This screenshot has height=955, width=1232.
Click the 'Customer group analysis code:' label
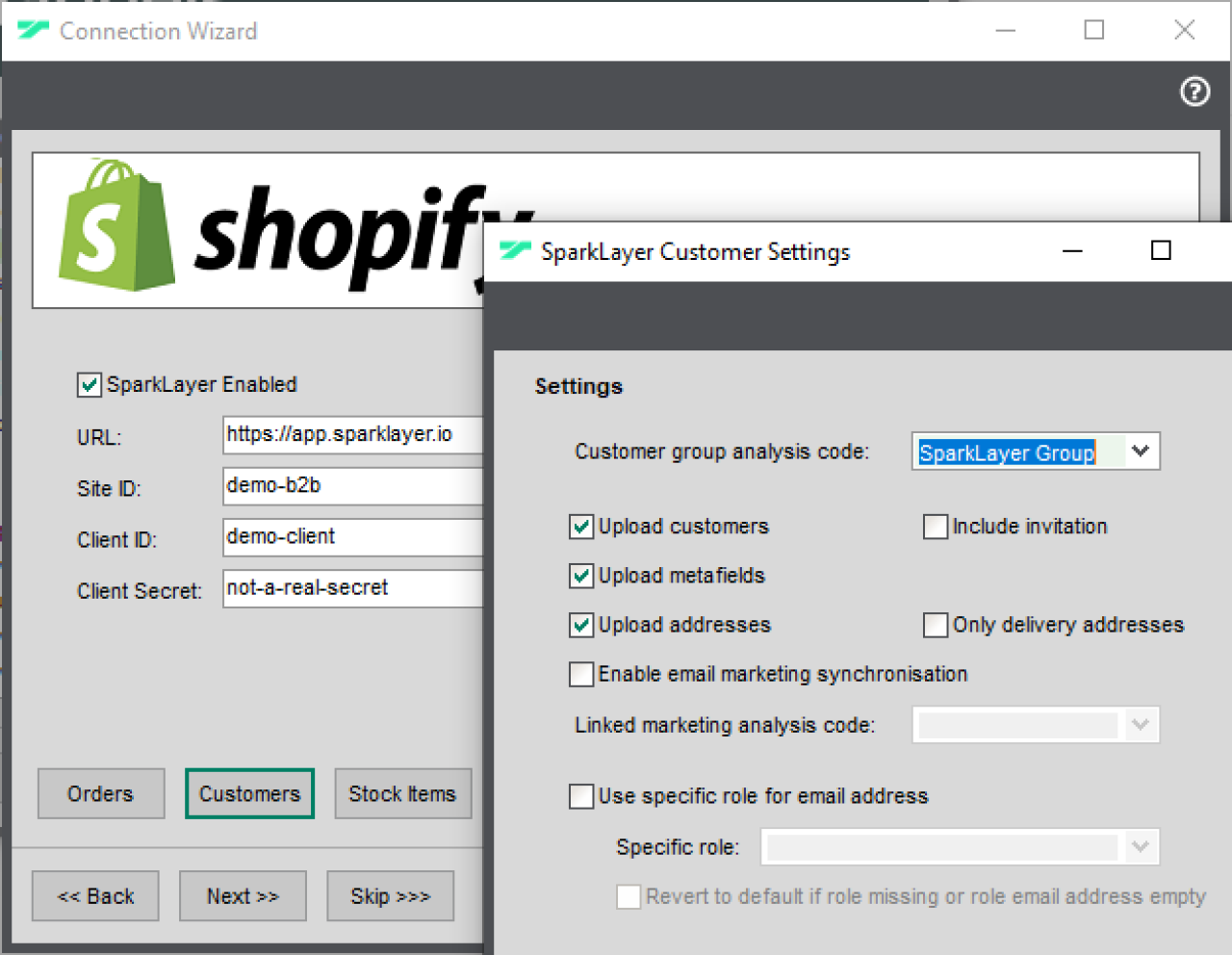tap(722, 452)
